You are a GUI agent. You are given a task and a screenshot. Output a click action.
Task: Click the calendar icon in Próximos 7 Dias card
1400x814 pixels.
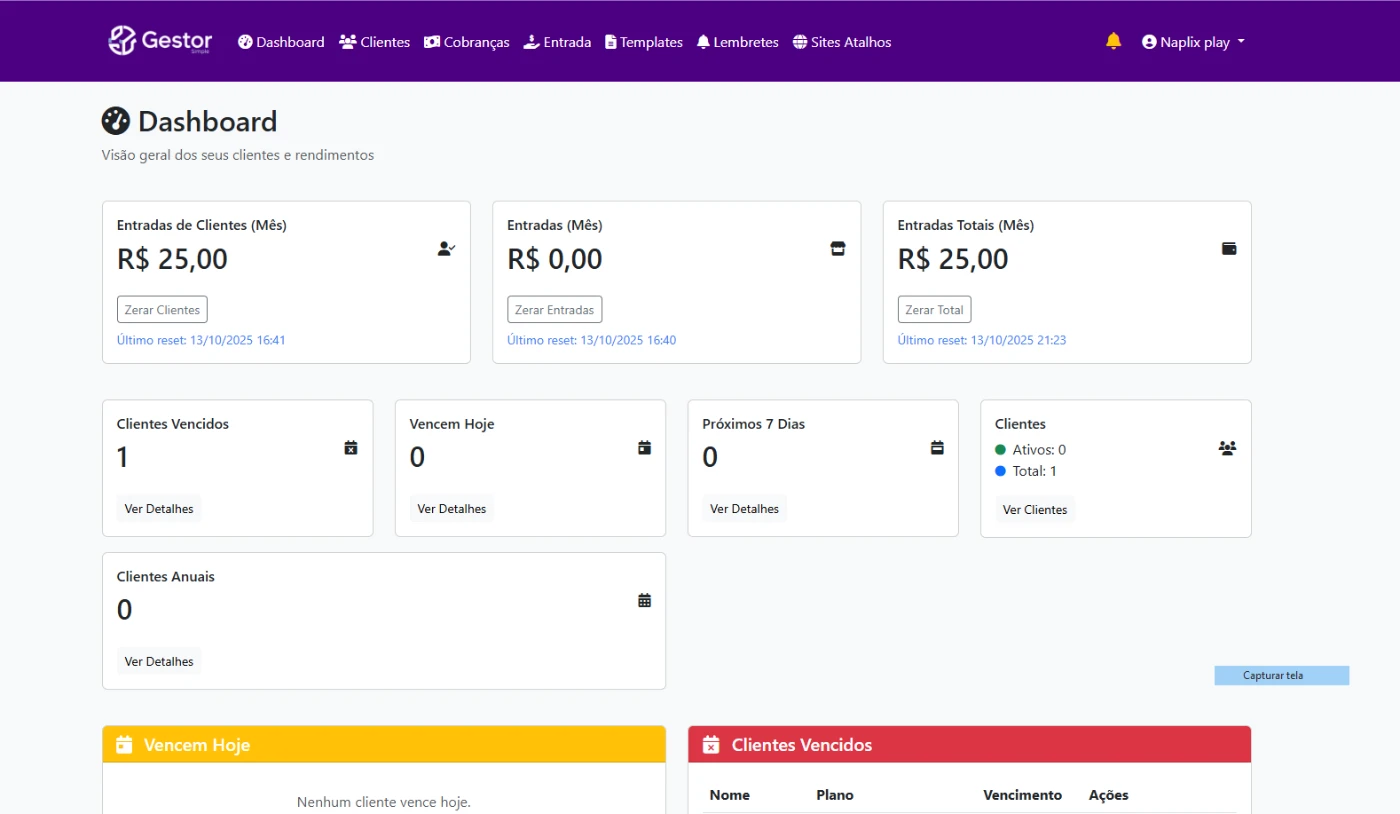tap(937, 448)
